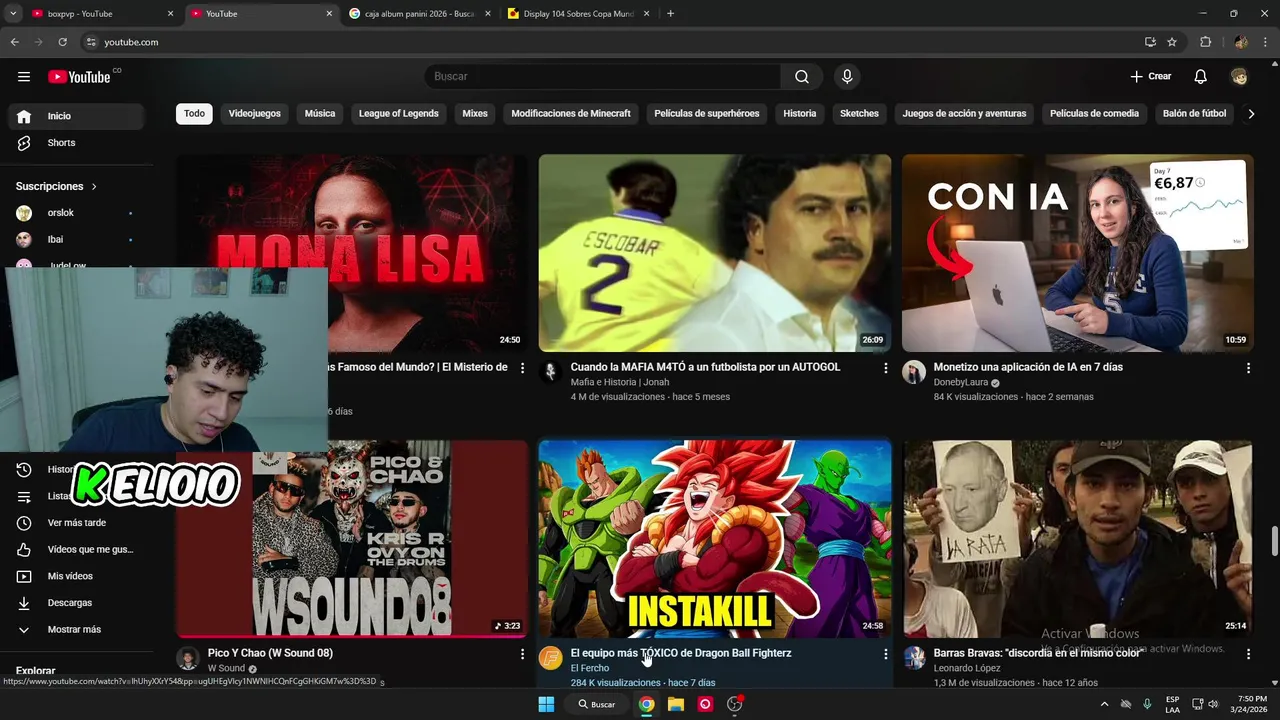The height and width of the screenshot is (720, 1280).
Task: Open options for Barras Bravas video
Action: pyautogui.click(x=1248, y=654)
